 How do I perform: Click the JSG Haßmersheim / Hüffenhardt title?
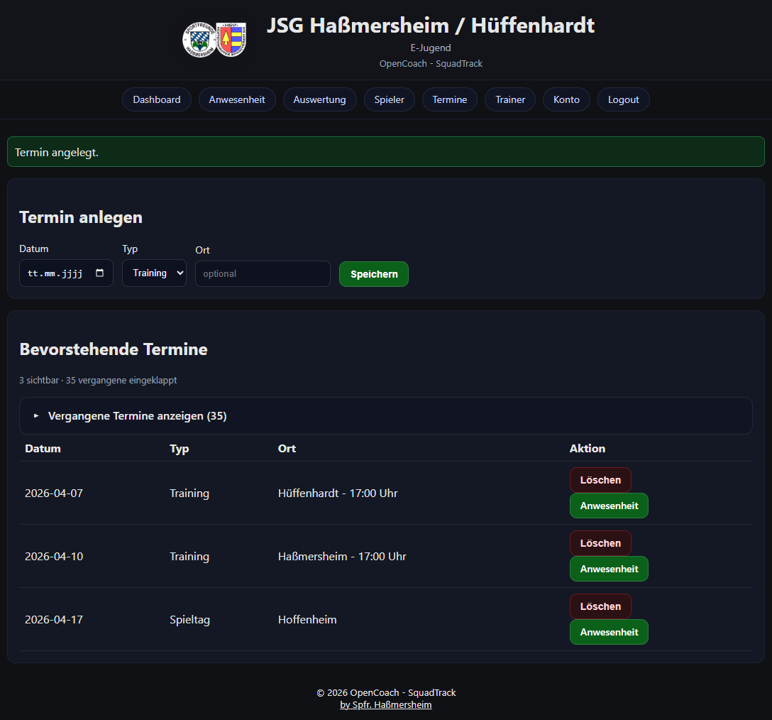[x=430, y=25]
